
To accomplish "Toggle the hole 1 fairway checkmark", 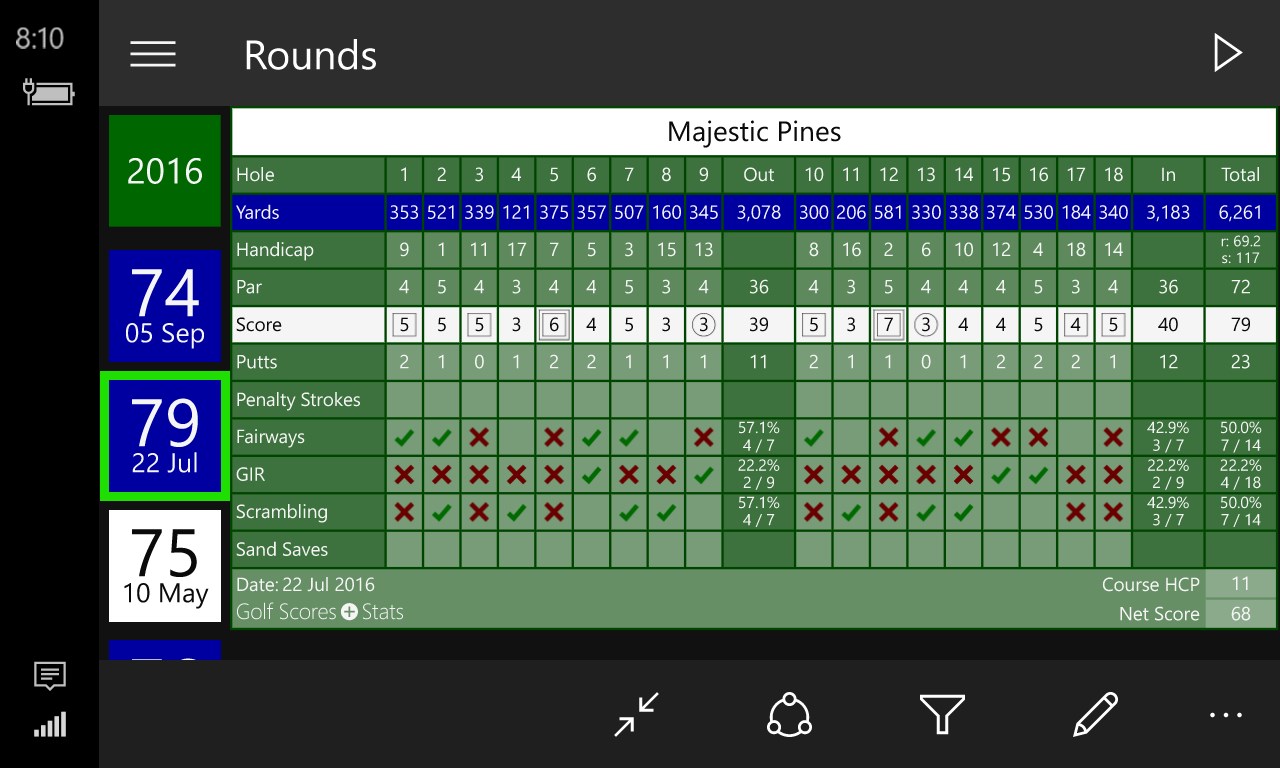I will (404, 437).
